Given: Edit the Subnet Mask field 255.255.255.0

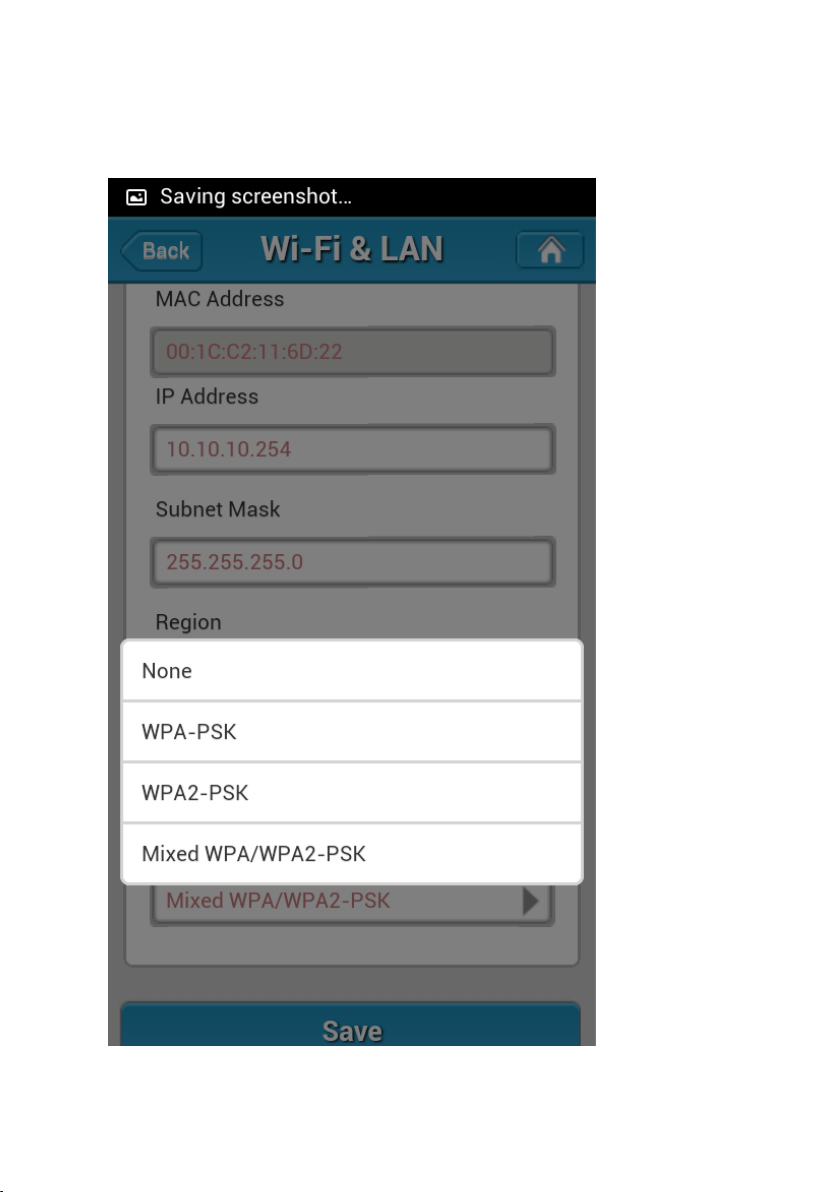Looking at the screenshot, I should click(x=352, y=562).
